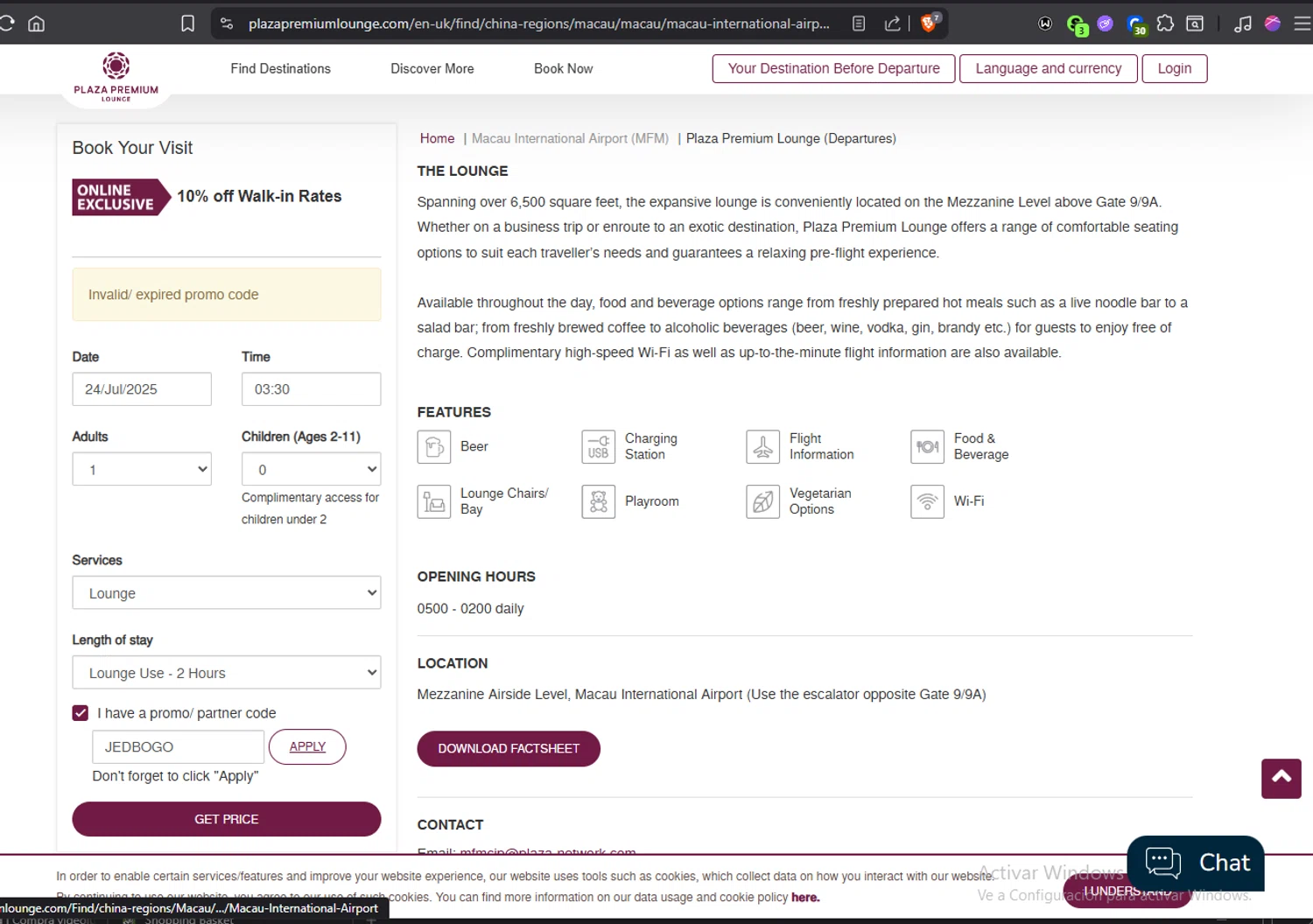Open the Brave Shields lion icon
The height and width of the screenshot is (924, 1313).
tap(930, 23)
